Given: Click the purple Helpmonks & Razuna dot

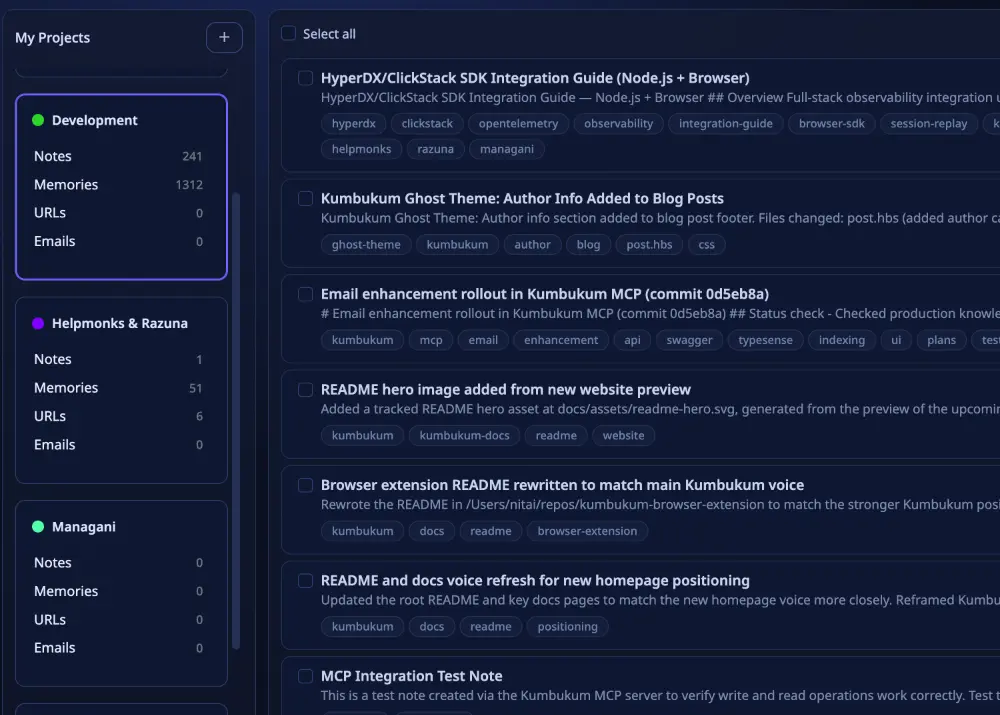Looking at the screenshot, I should coord(38,323).
